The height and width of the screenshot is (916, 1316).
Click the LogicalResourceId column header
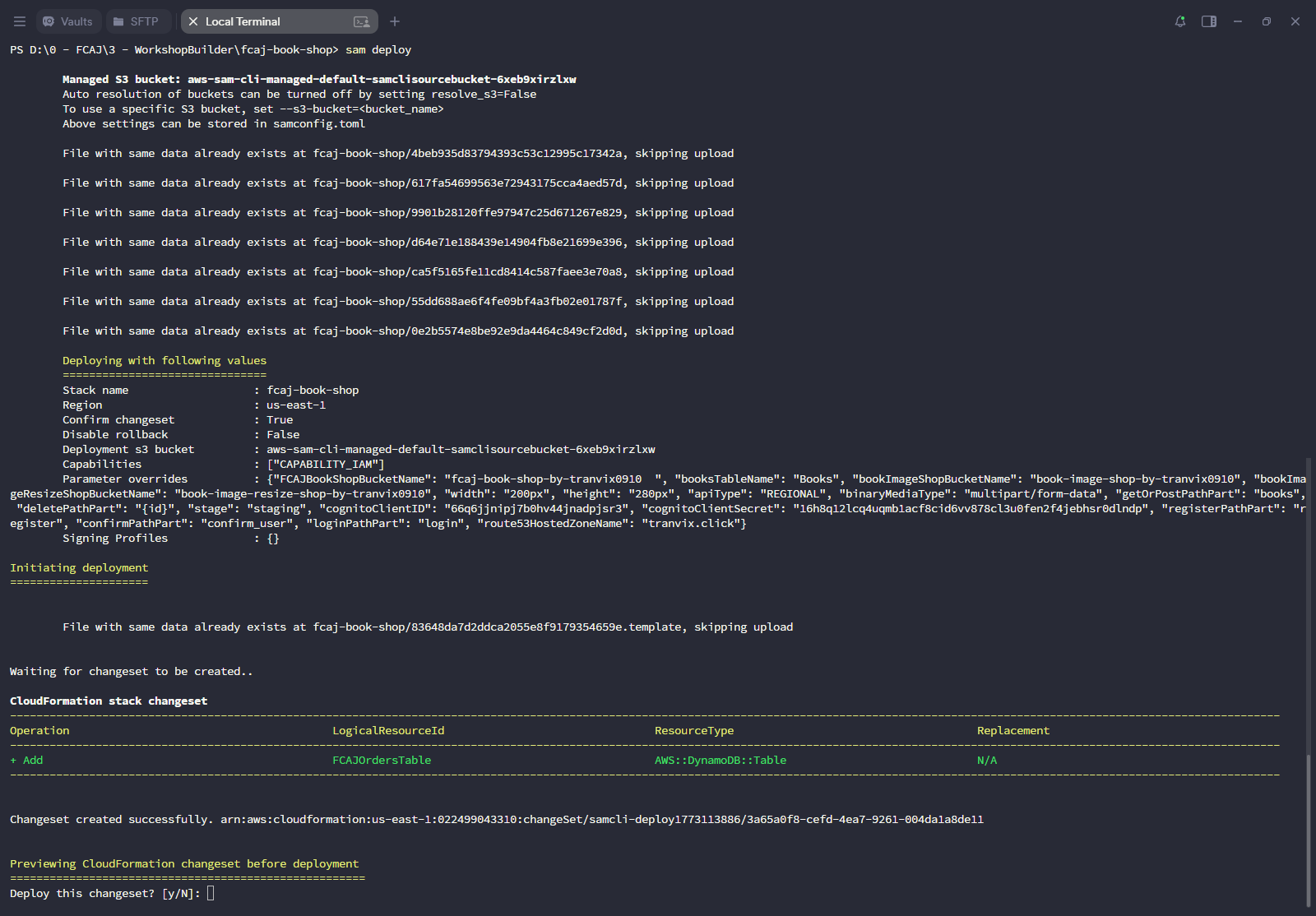point(388,730)
